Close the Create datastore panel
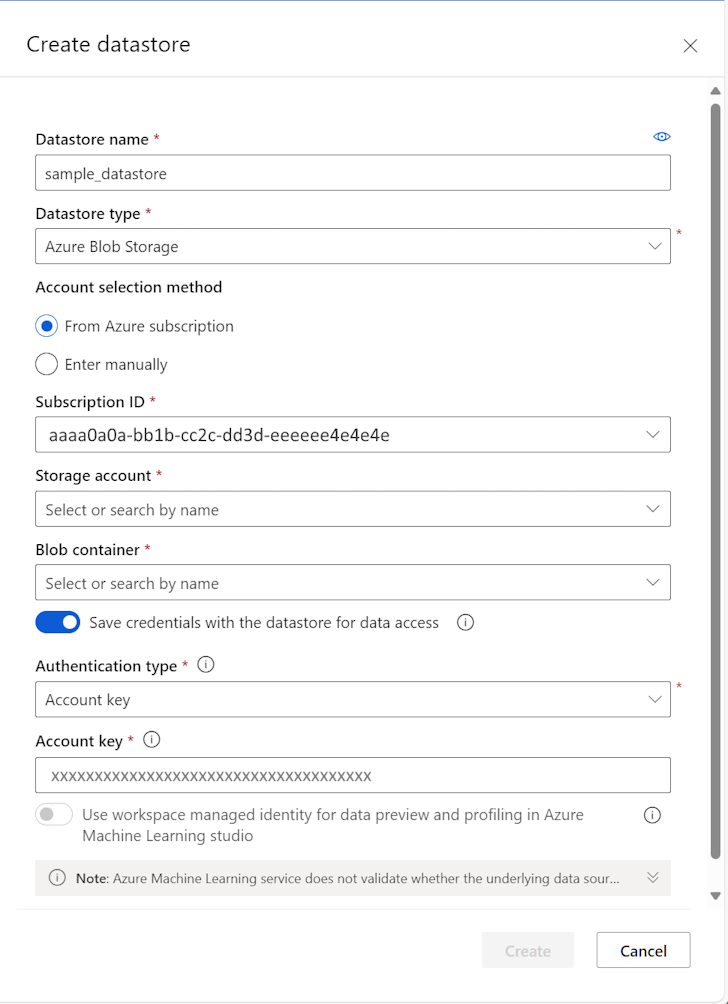 pyautogui.click(x=690, y=46)
